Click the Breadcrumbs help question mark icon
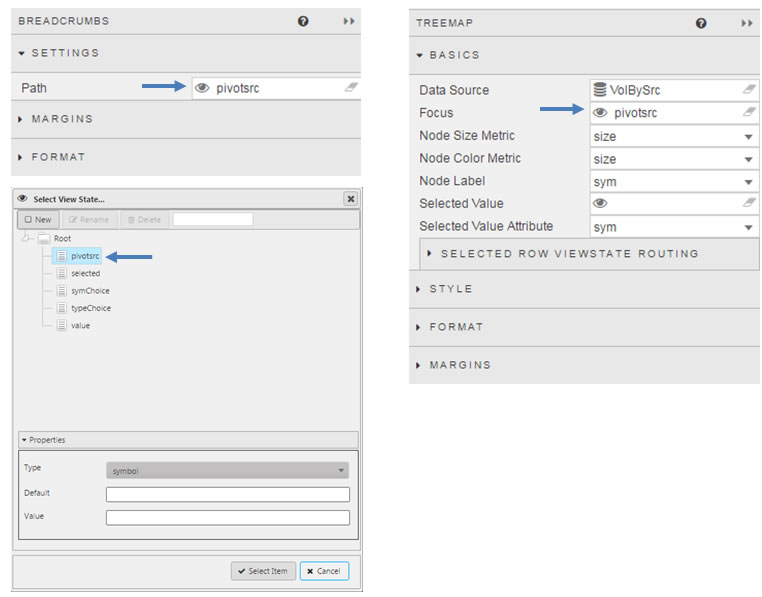This screenshot has height=597, width=762. tap(303, 21)
